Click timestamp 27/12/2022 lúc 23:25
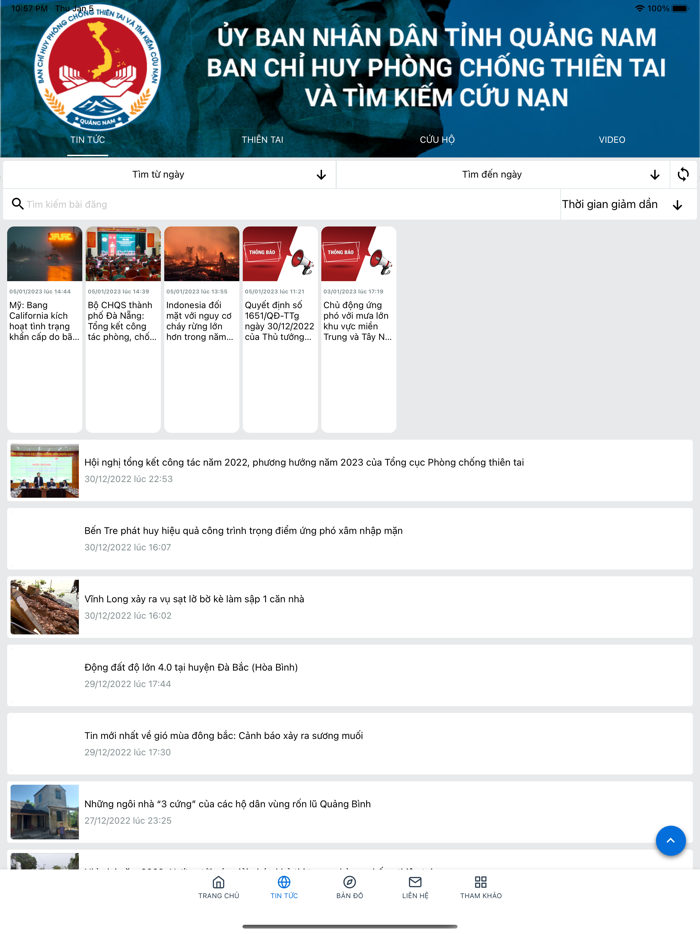The height and width of the screenshot is (934, 700). pos(127,821)
